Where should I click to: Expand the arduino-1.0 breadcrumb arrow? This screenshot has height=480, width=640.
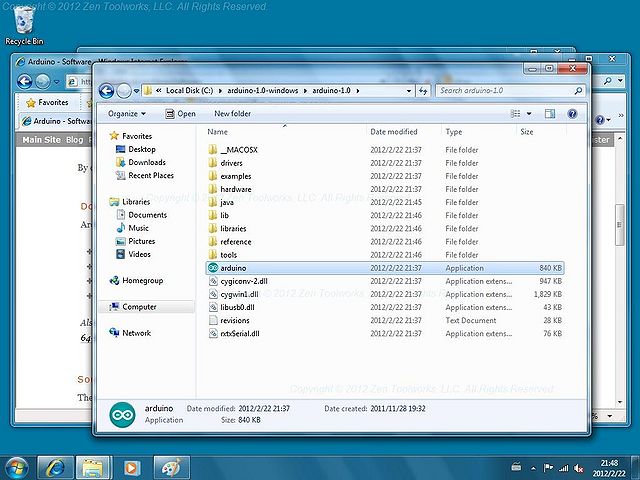click(x=358, y=91)
